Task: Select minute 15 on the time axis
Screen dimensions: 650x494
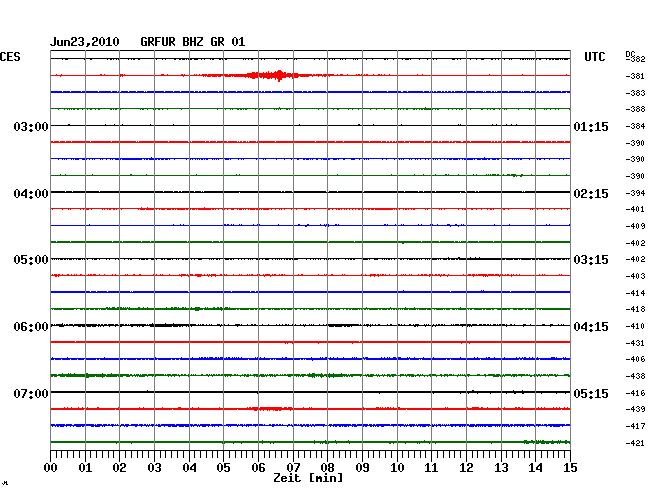Action: [x=570, y=468]
